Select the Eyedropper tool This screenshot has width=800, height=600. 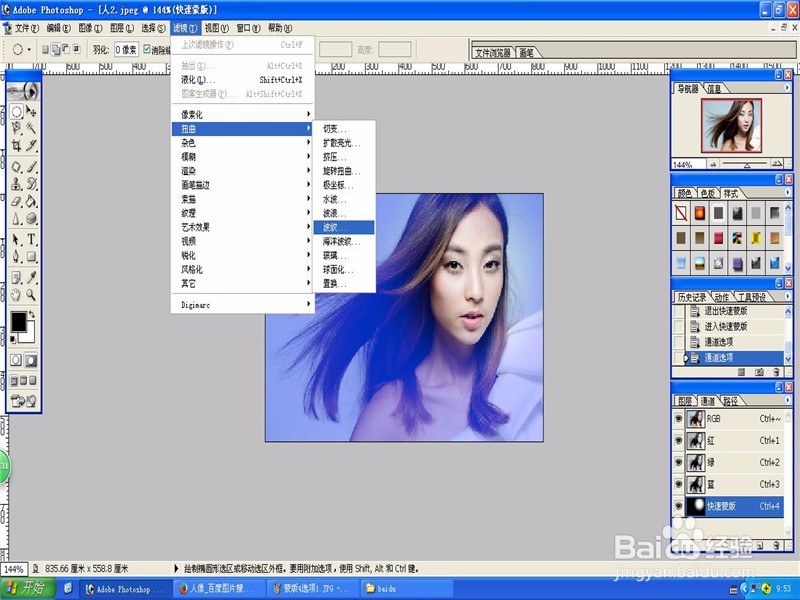31,277
